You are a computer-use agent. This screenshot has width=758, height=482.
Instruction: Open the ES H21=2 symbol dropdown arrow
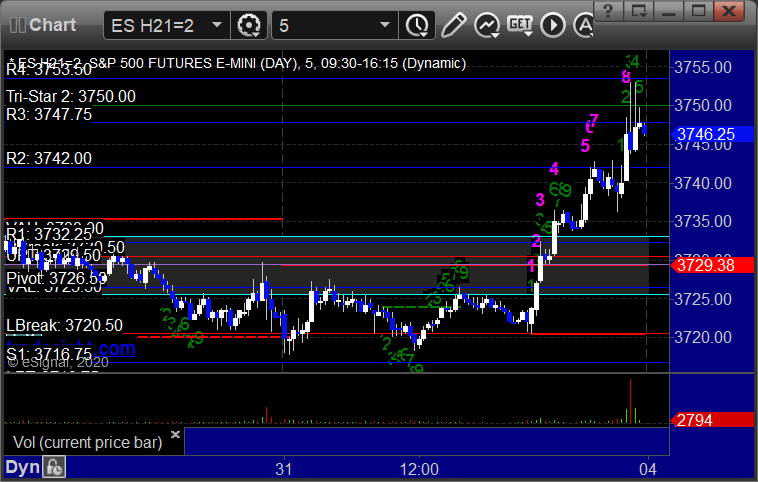tap(217, 25)
